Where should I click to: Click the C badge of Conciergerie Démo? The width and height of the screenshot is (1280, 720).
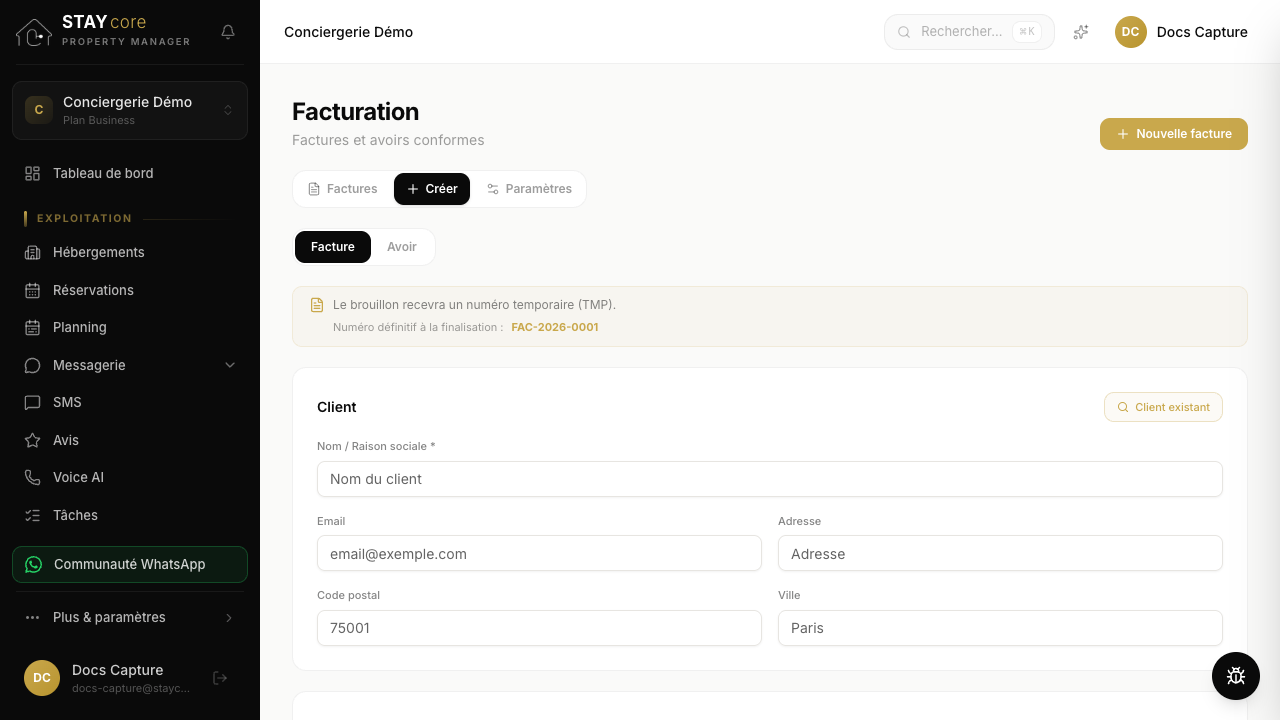tap(39, 110)
